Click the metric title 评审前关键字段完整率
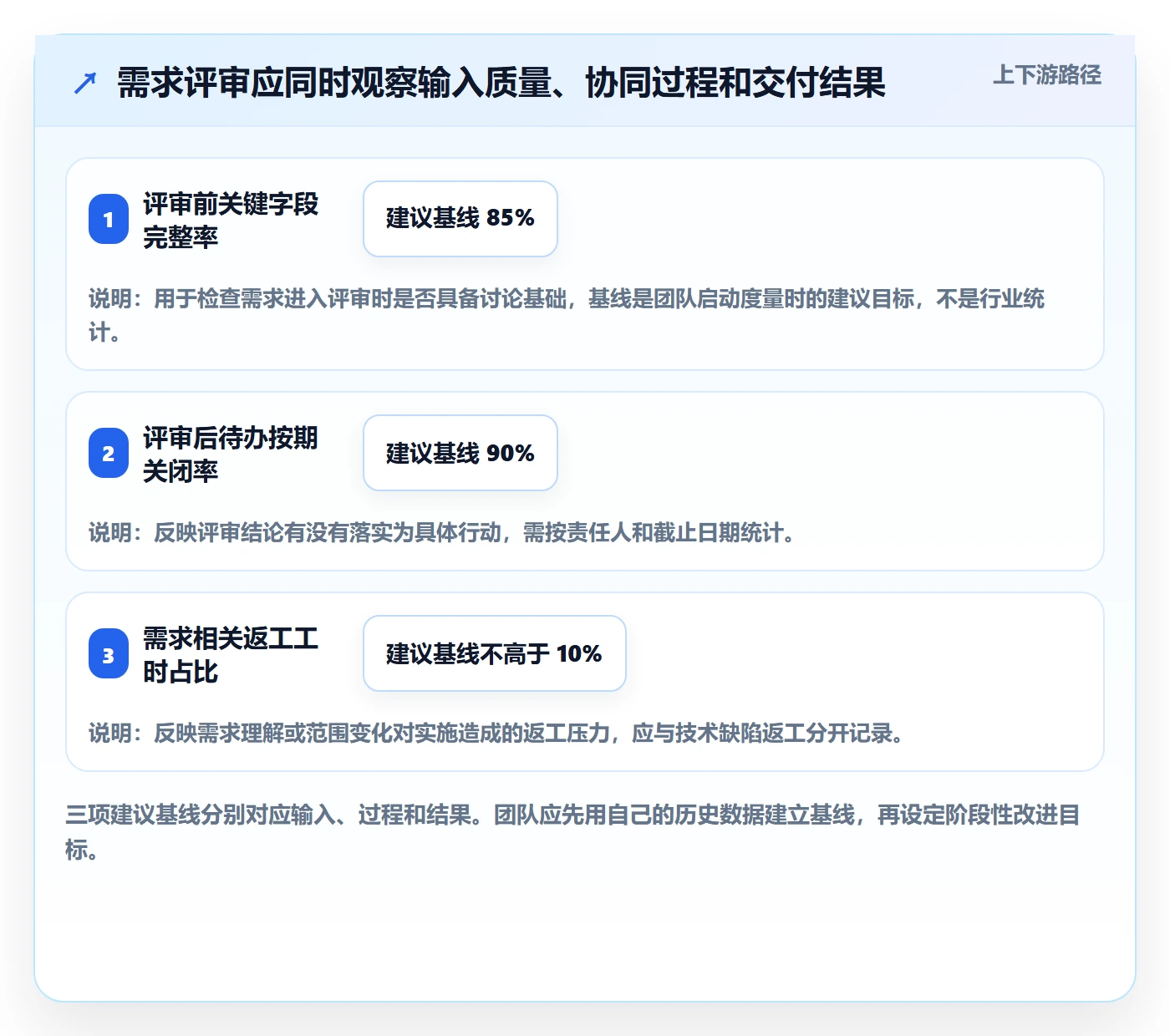 click(231, 220)
